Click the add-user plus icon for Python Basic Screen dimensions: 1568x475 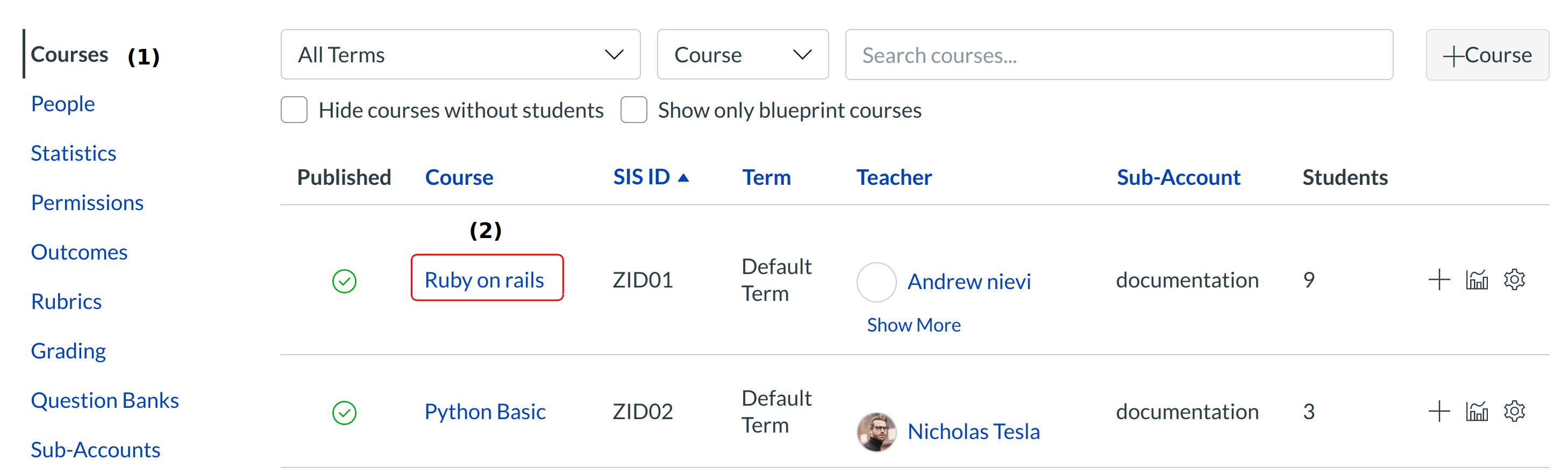pyautogui.click(x=1438, y=411)
